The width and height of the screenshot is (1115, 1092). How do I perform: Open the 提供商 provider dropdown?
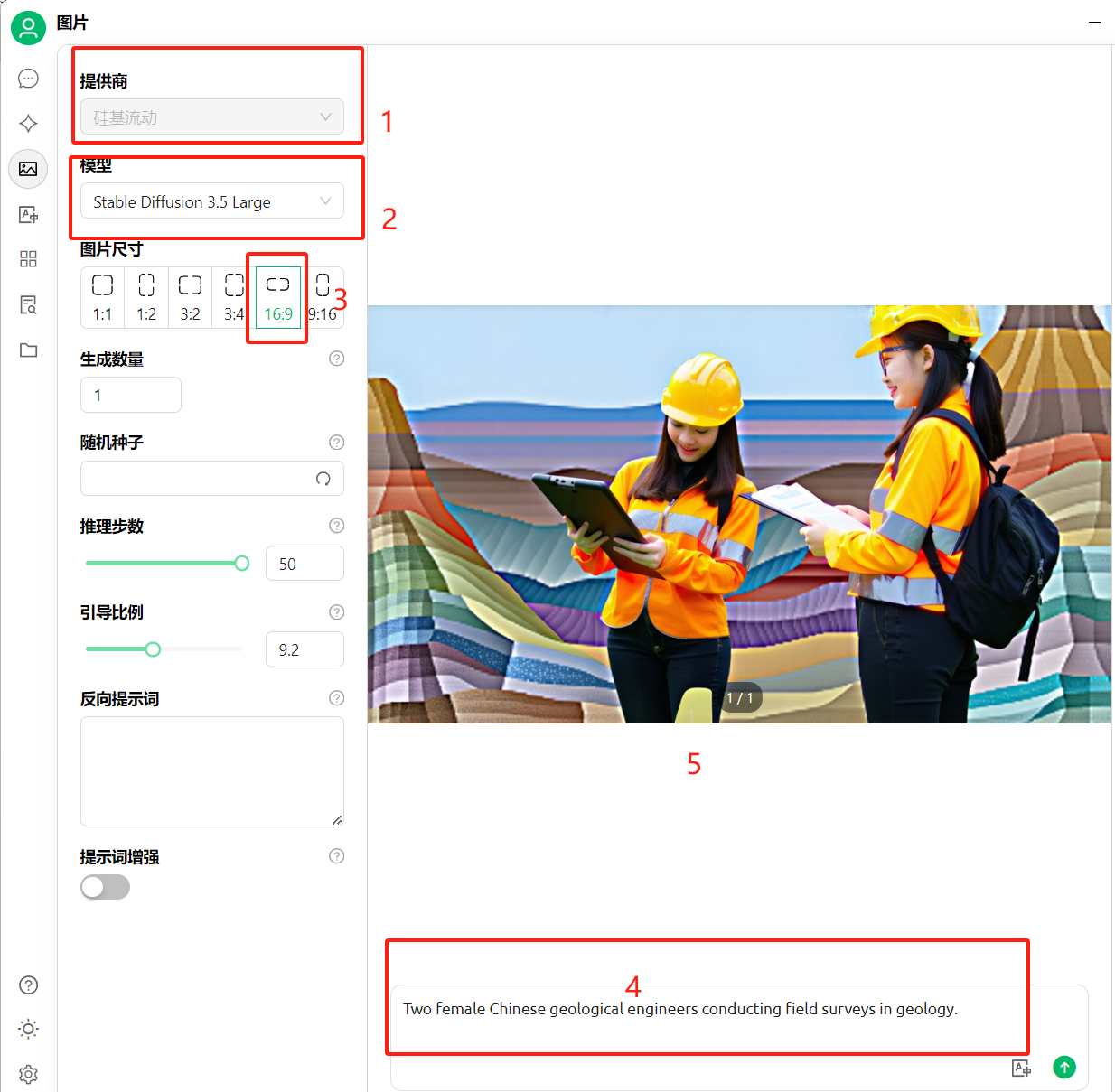coord(211,117)
